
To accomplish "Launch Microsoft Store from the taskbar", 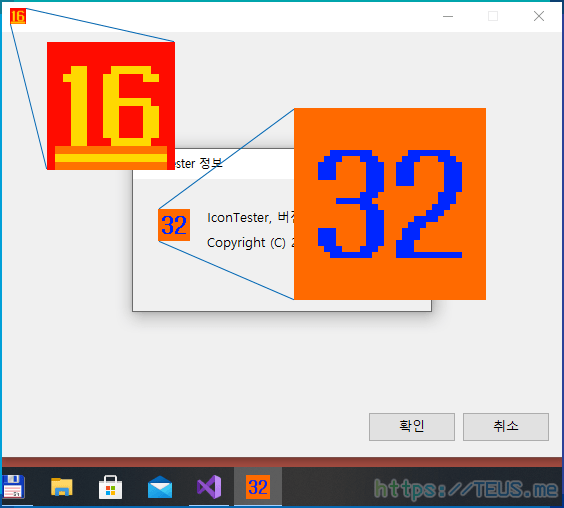I will coord(110,487).
